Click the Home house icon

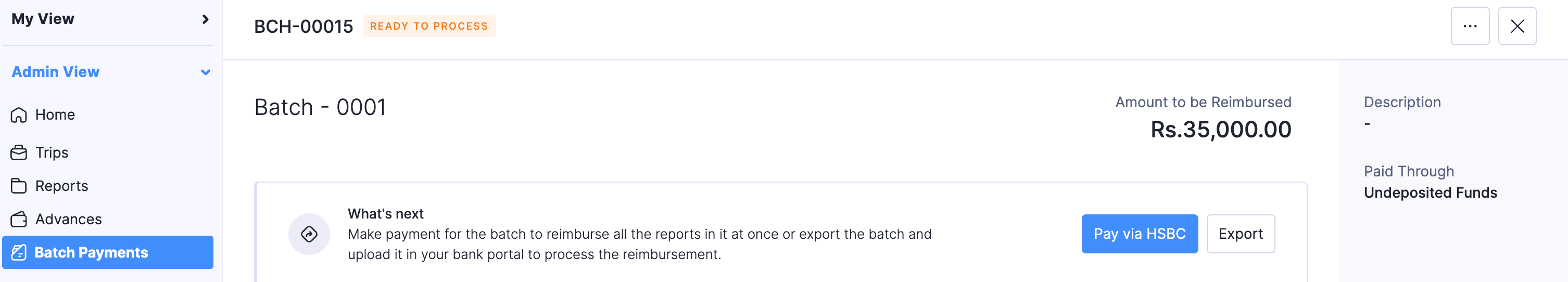coord(19,115)
